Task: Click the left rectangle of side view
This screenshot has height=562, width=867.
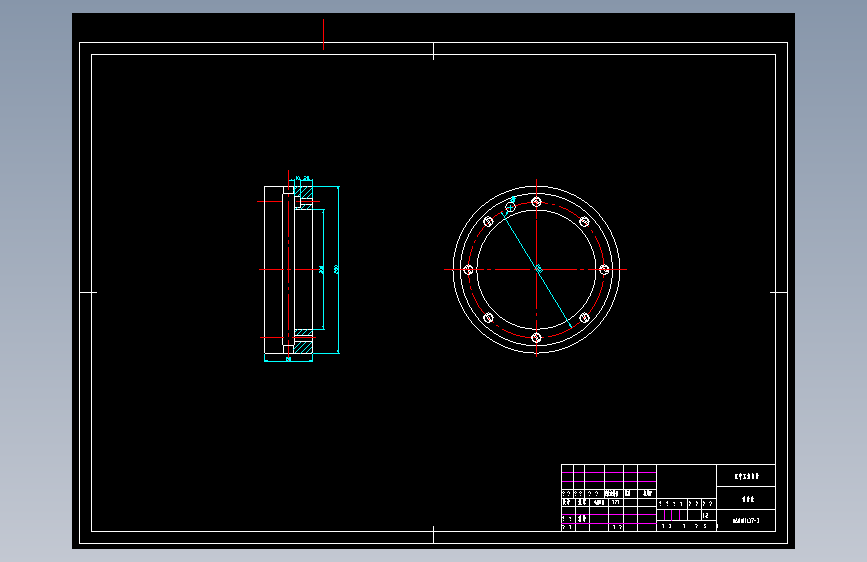Action: point(274,270)
